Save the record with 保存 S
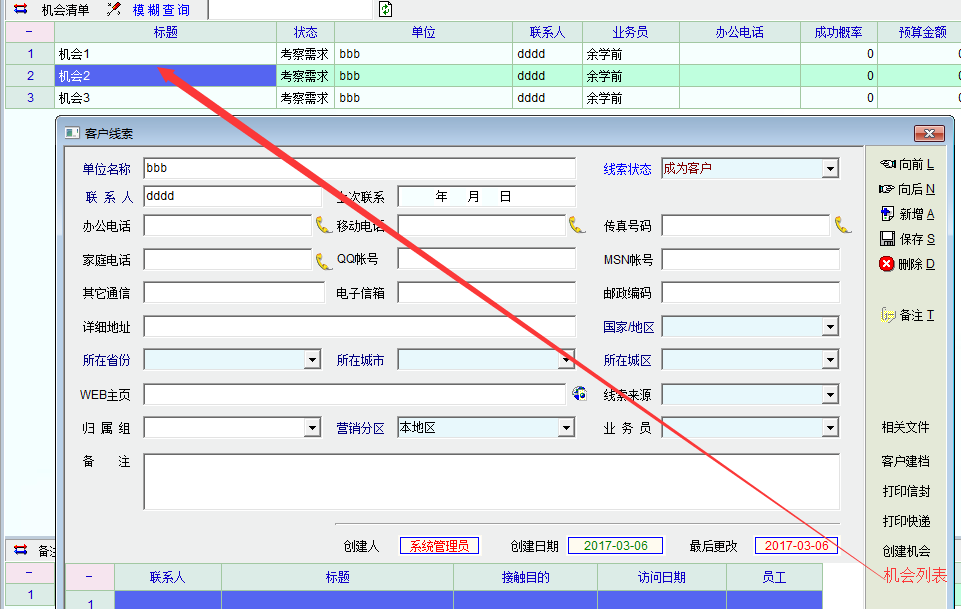 (x=906, y=239)
